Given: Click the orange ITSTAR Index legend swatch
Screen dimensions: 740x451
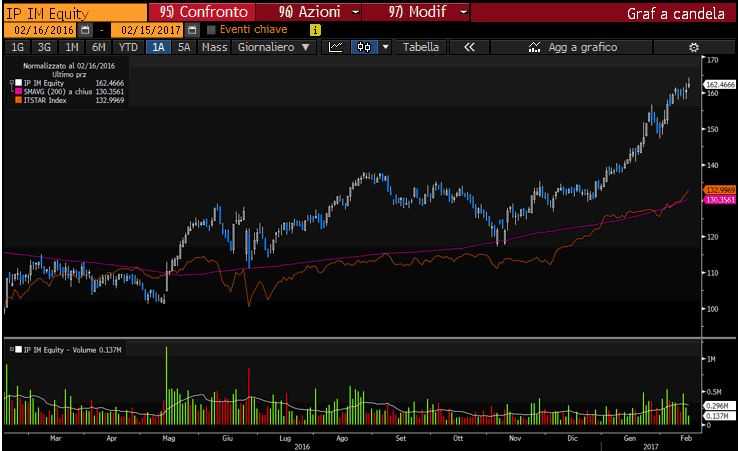Looking at the screenshot, I should [x=18, y=100].
